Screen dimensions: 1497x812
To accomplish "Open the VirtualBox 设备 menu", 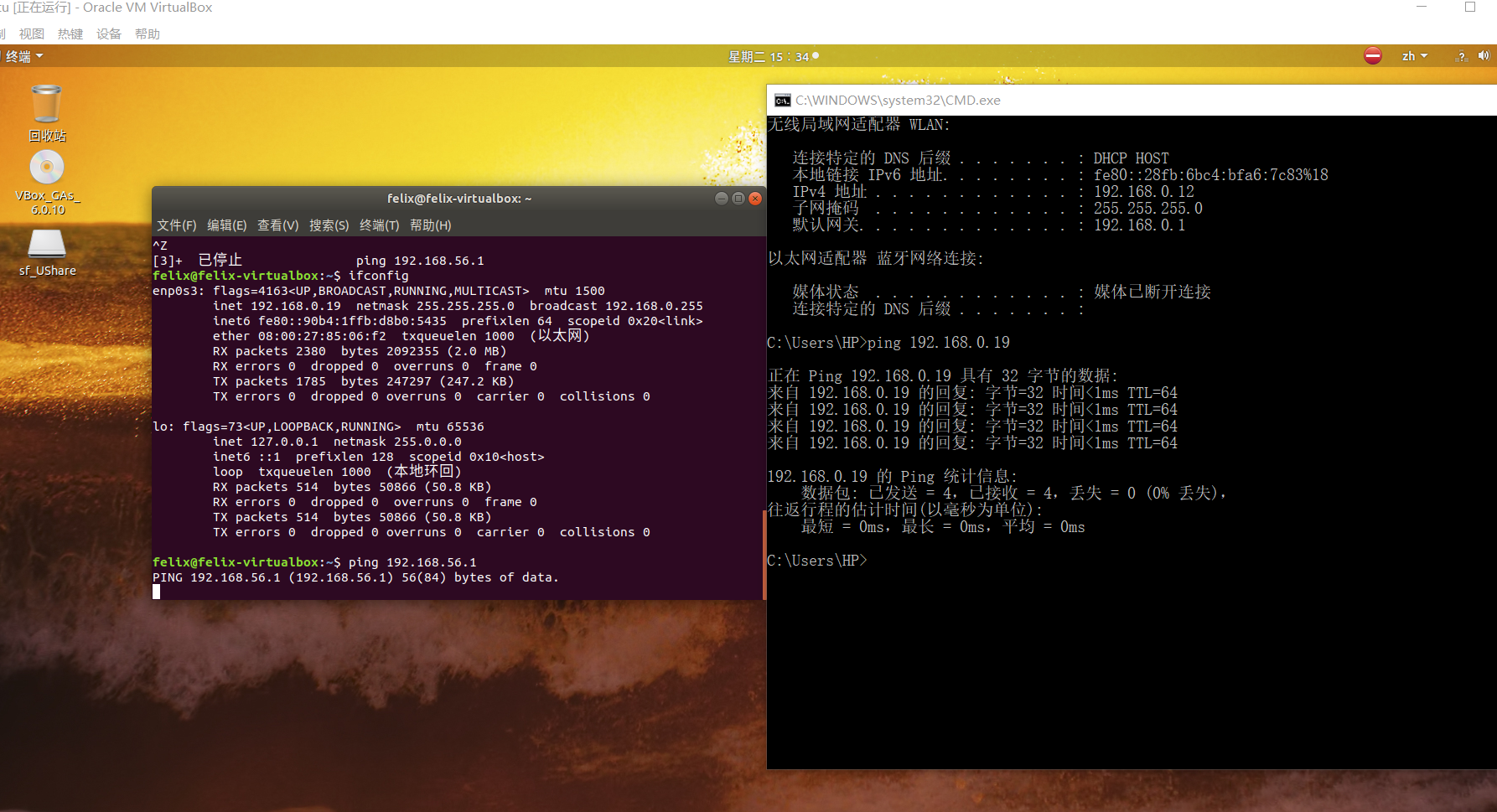I will (108, 34).
